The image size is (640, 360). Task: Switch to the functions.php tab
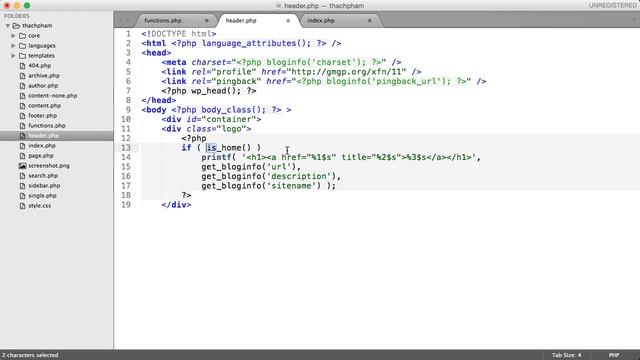click(x=163, y=20)
